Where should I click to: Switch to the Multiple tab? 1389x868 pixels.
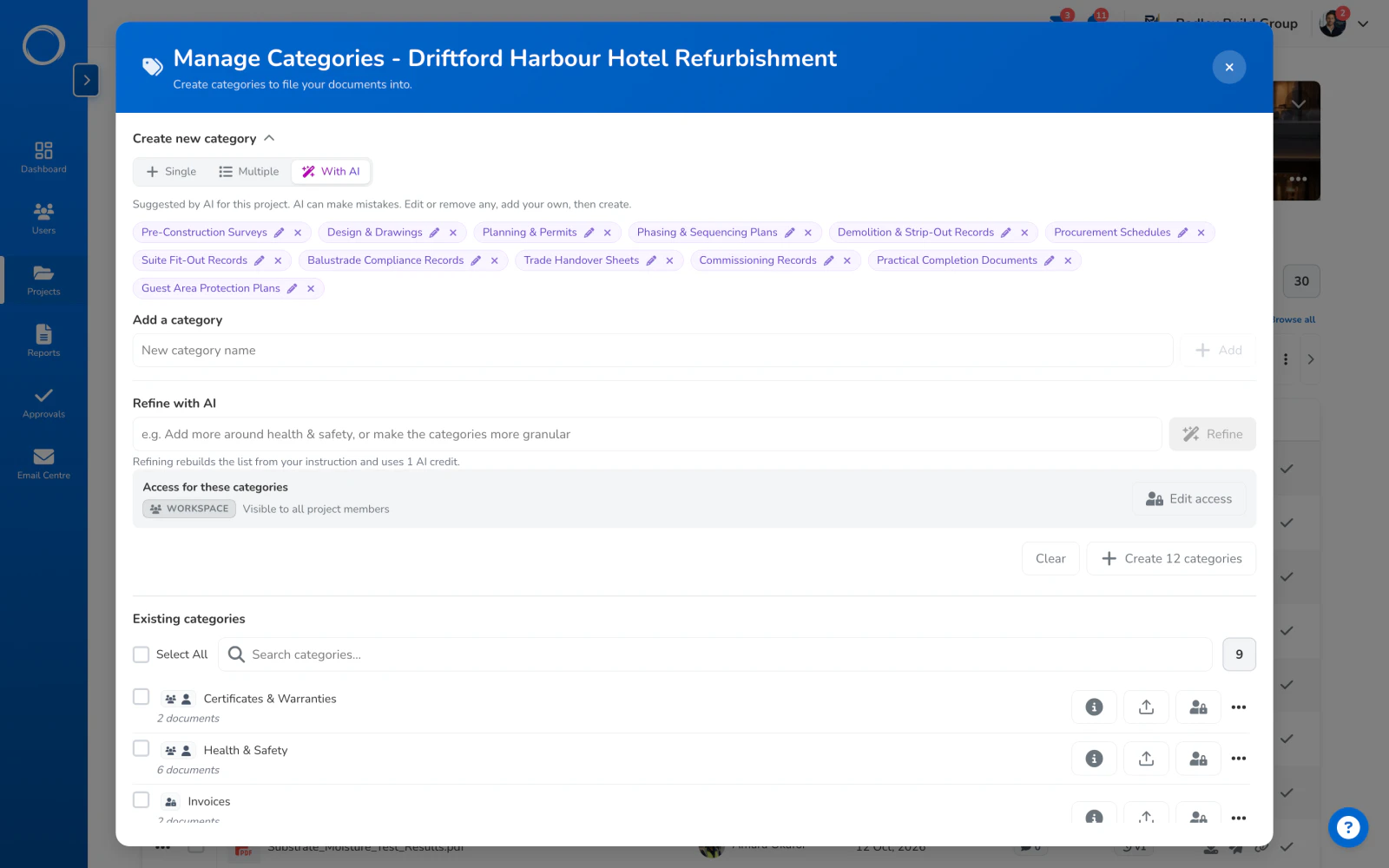click(x=248, y=172)
